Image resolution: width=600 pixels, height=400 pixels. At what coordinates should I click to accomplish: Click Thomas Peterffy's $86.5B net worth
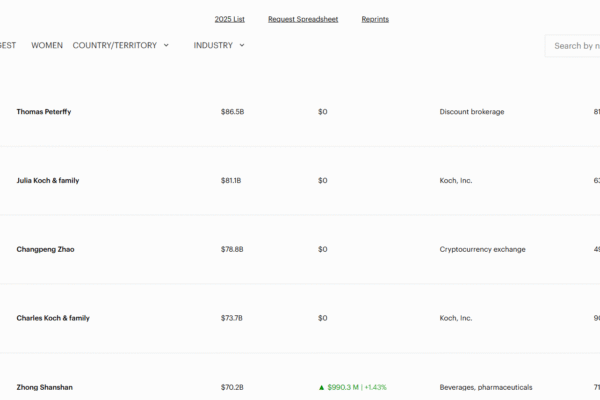232,112
